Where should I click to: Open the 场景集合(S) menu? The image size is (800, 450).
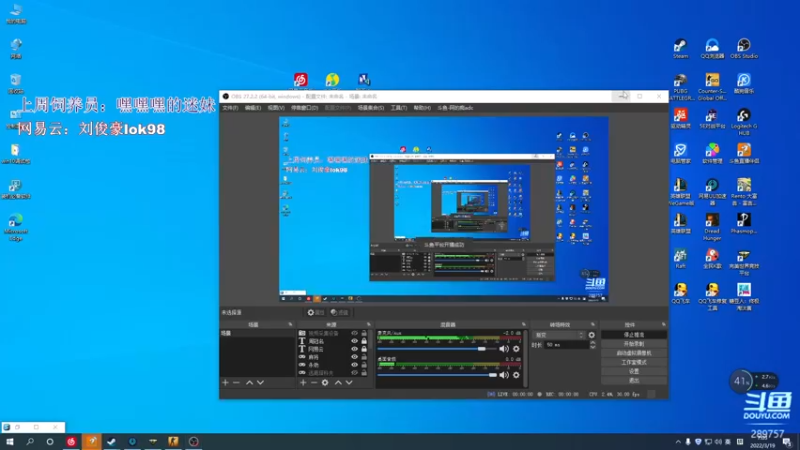coord(370,108)
